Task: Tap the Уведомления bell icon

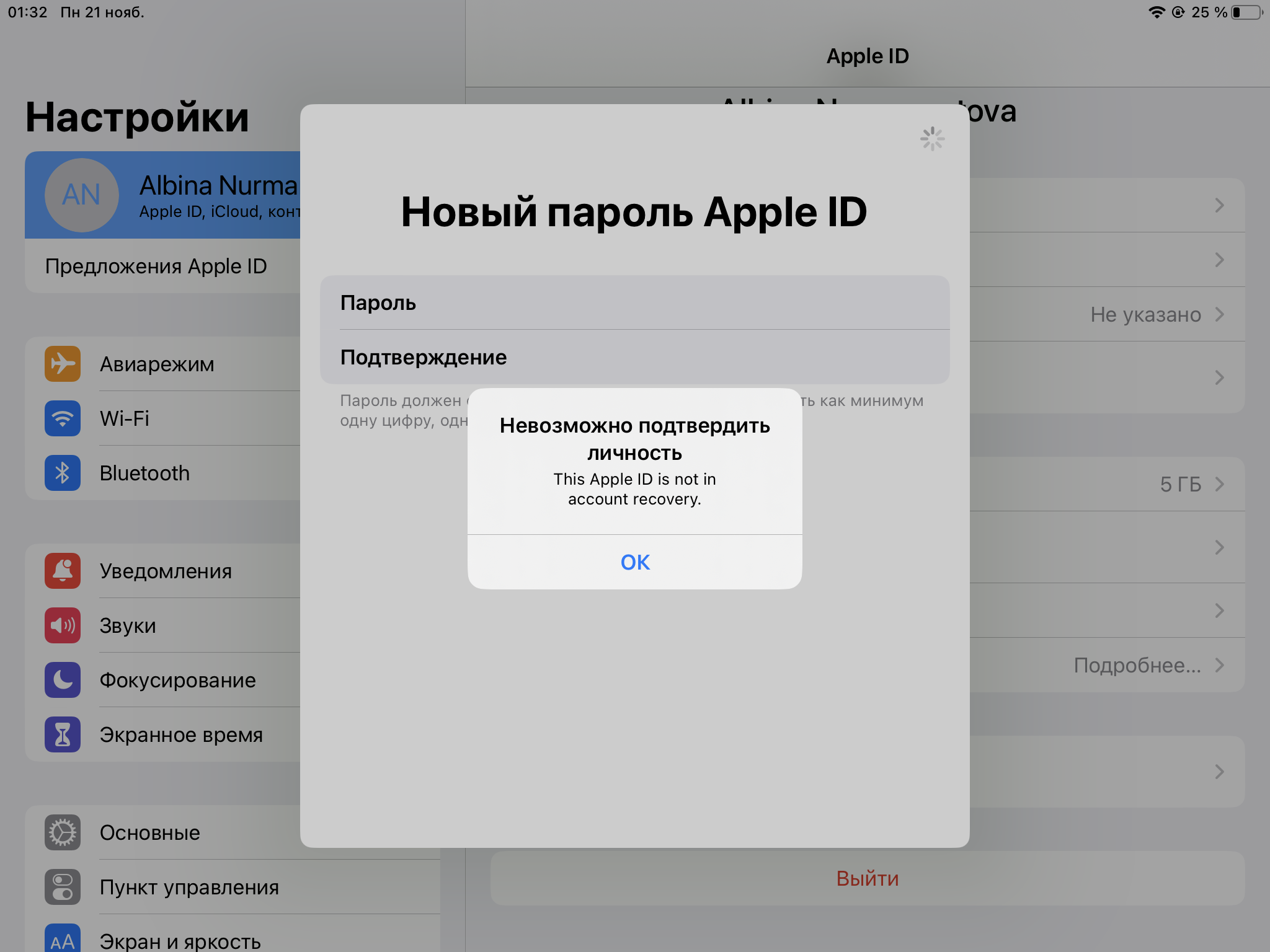Action: [63, 571]
